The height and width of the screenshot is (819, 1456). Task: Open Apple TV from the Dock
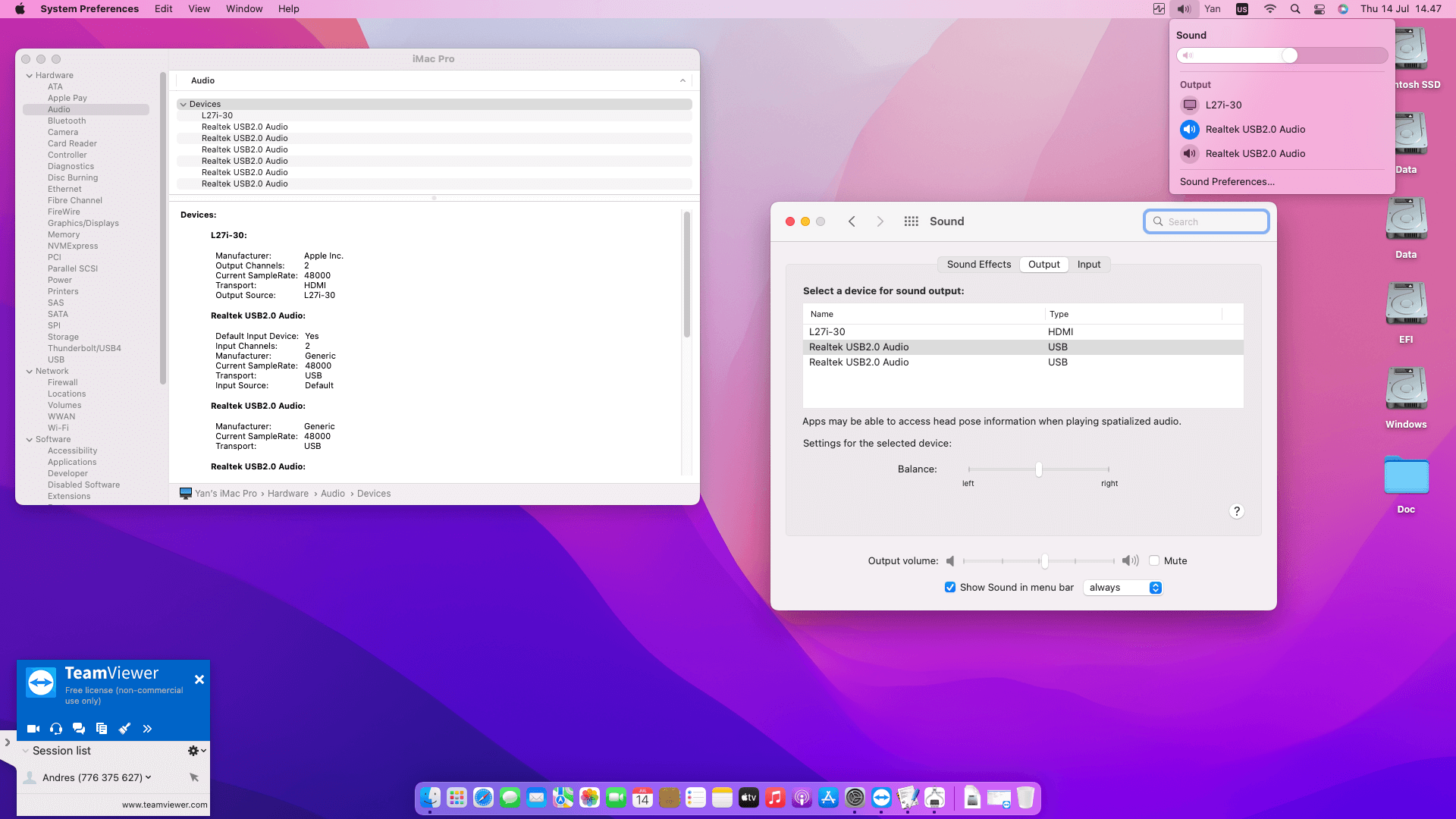click(748, 798)
